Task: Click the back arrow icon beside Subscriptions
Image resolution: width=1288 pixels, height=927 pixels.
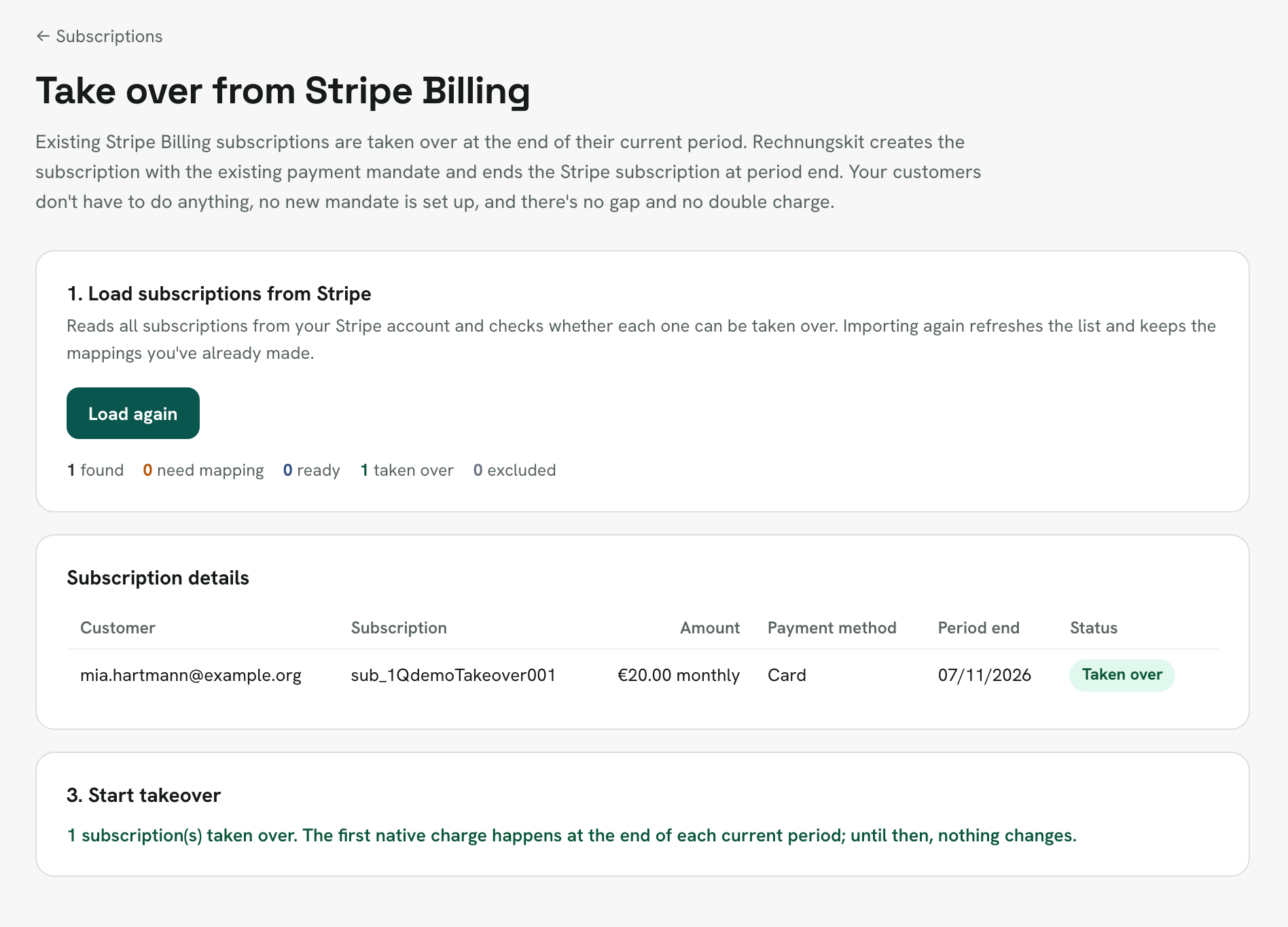Action: coord(43,36)
